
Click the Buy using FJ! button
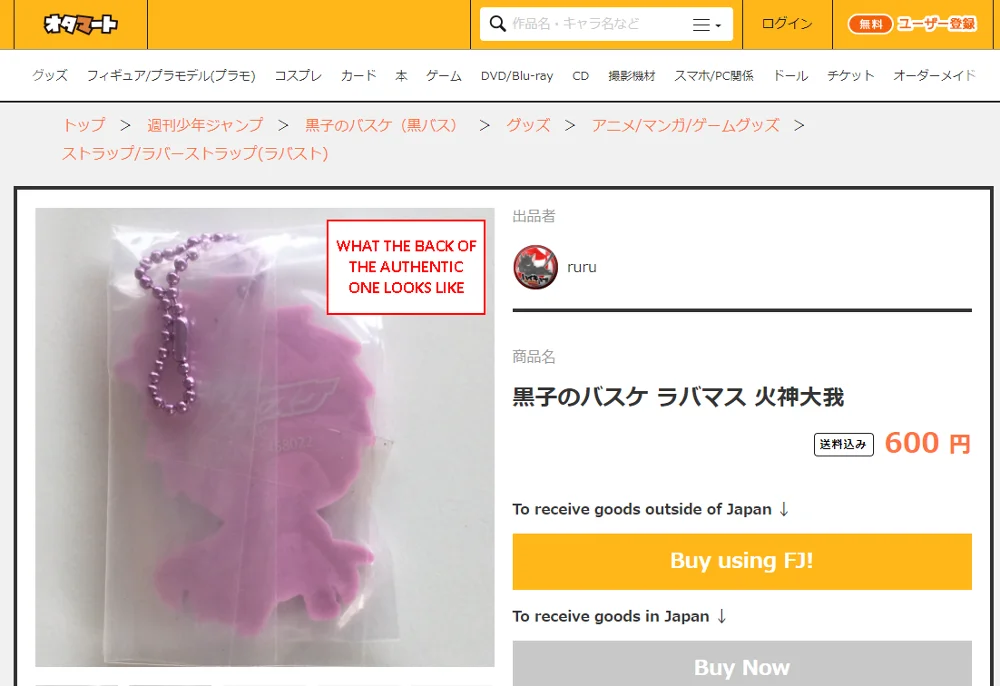point(742,561)
